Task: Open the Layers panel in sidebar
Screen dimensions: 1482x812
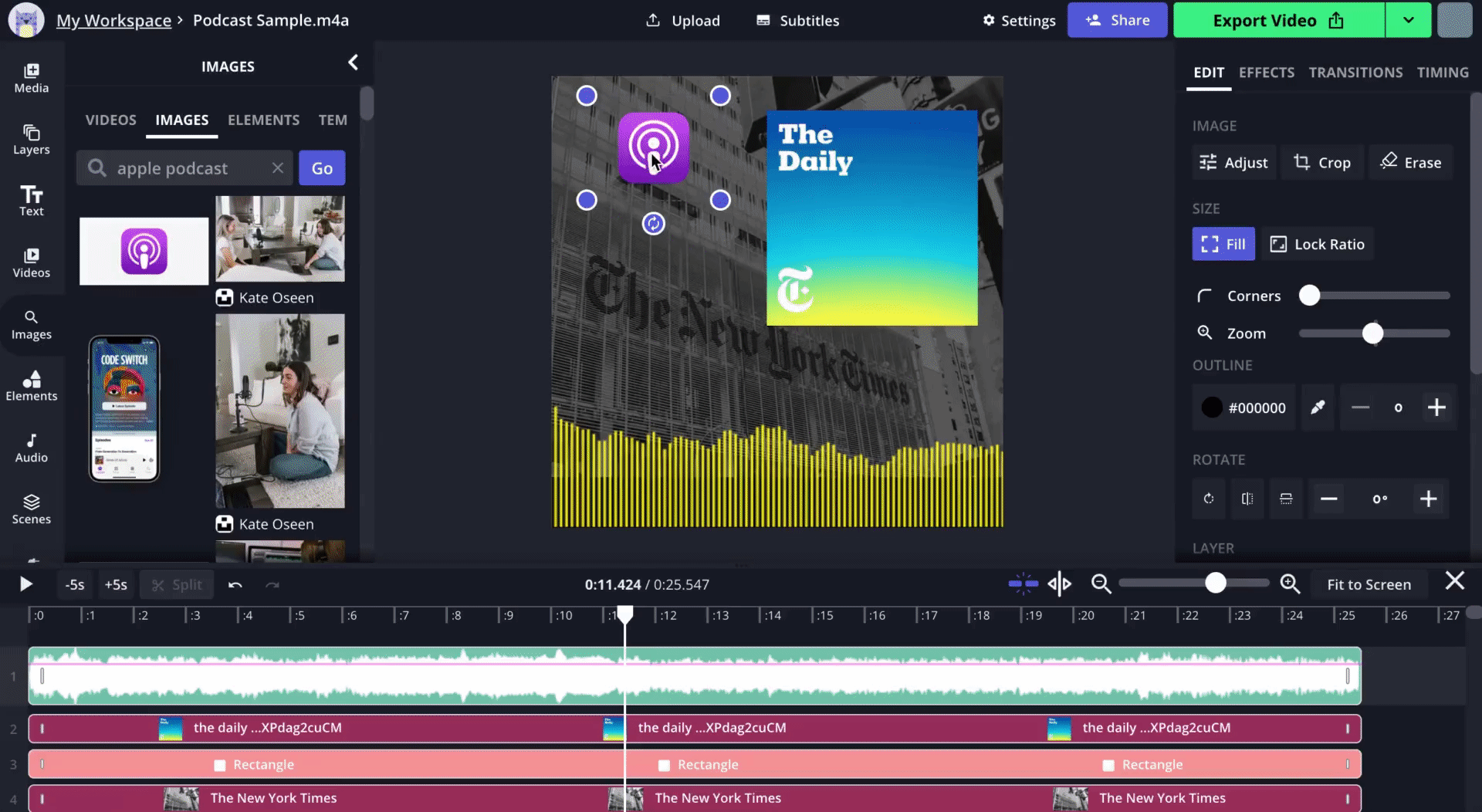Action: [31, 140]
